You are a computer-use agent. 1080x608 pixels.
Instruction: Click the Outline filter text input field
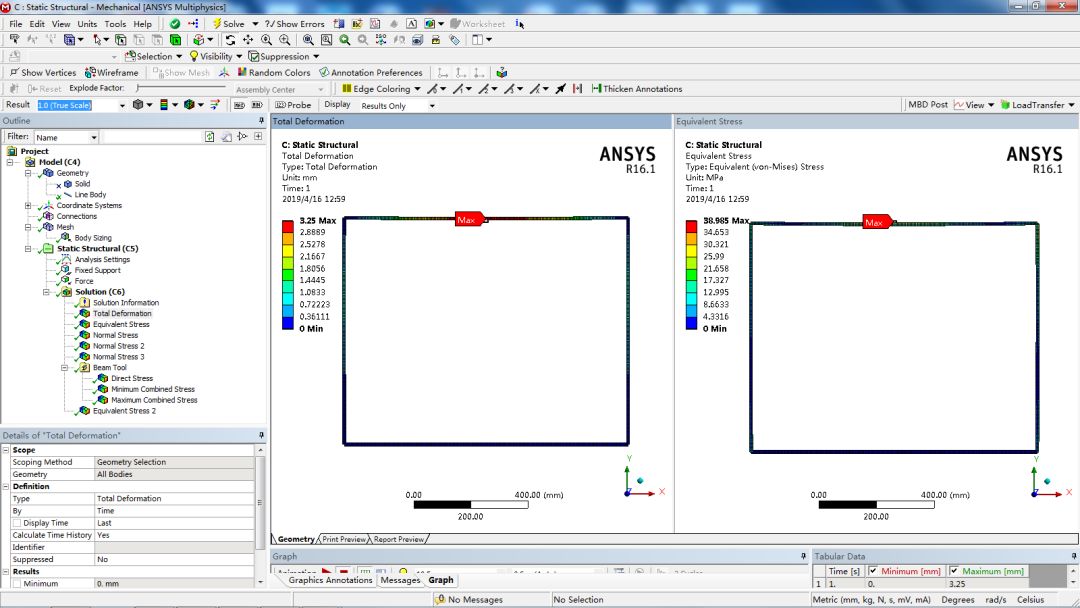pos(151,137)
